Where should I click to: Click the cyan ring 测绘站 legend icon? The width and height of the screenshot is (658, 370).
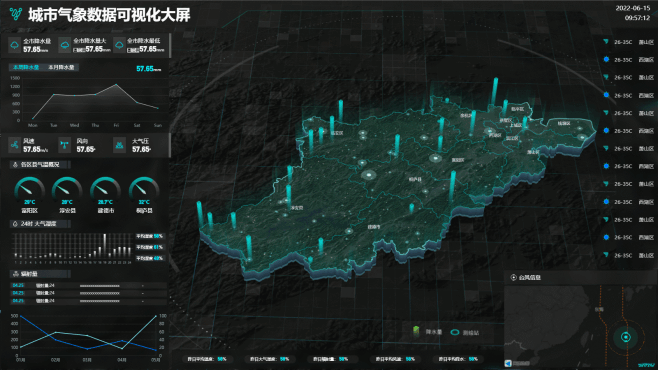(454, 332)
